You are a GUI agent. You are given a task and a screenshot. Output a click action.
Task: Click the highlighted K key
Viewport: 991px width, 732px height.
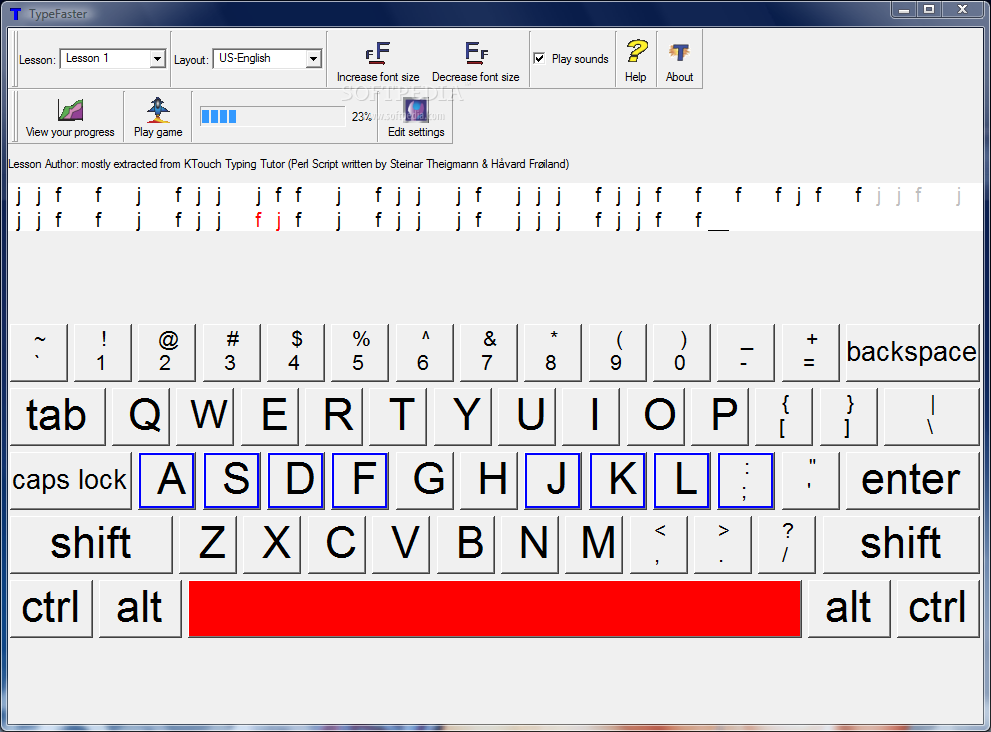coord(617,480)
